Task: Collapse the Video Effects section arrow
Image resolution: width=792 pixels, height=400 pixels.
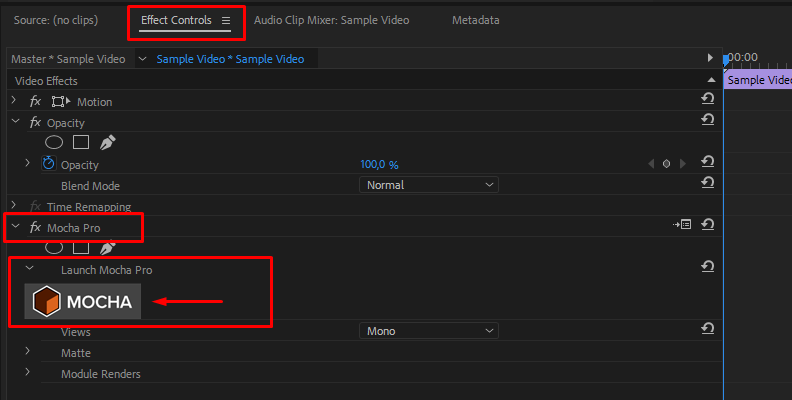Action: click(711, 80)
